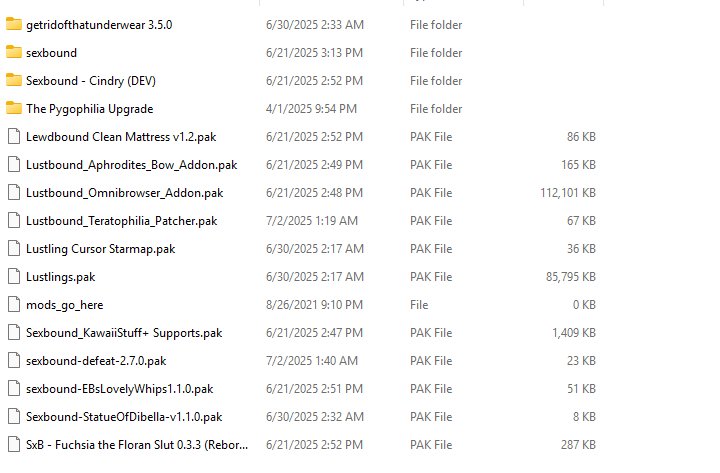Click the file icon of Lustbound_Aphrodites_Bow_Addon.pak
720x473 pixels.
click(14, 164)
